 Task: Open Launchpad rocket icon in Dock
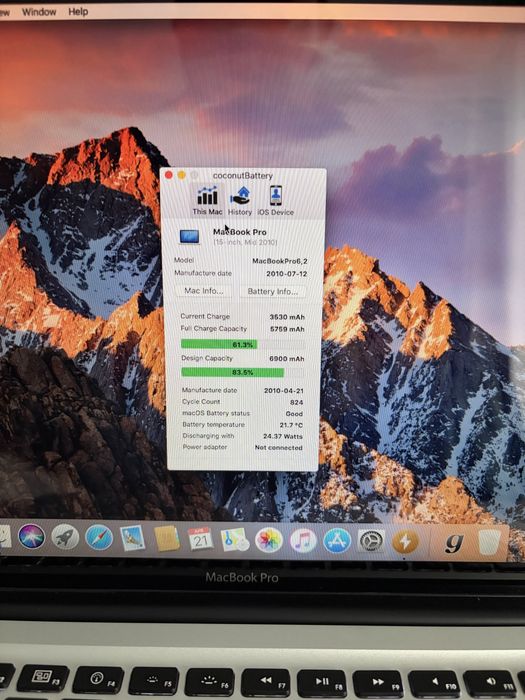(65, 537)
